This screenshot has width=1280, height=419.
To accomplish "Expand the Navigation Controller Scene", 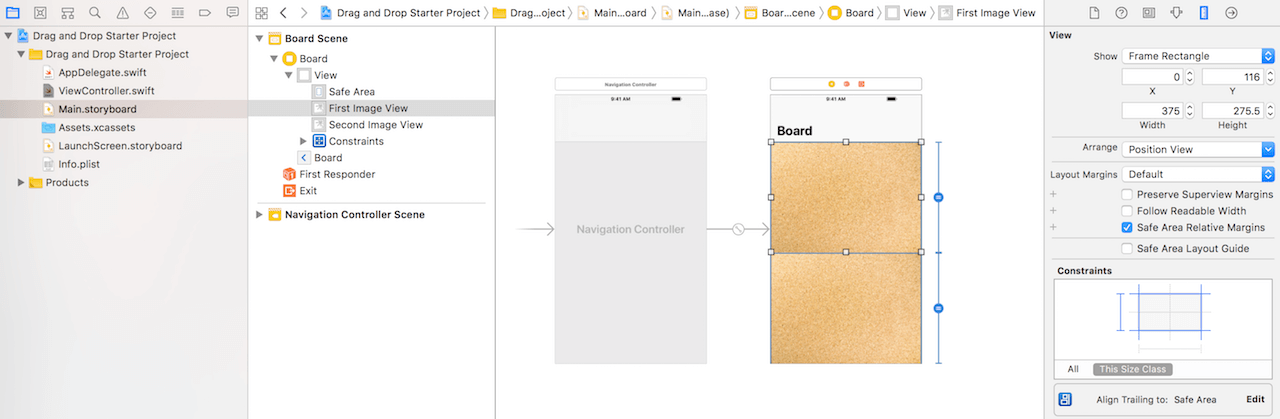I will pyautogui.click(x=260, y=215).
